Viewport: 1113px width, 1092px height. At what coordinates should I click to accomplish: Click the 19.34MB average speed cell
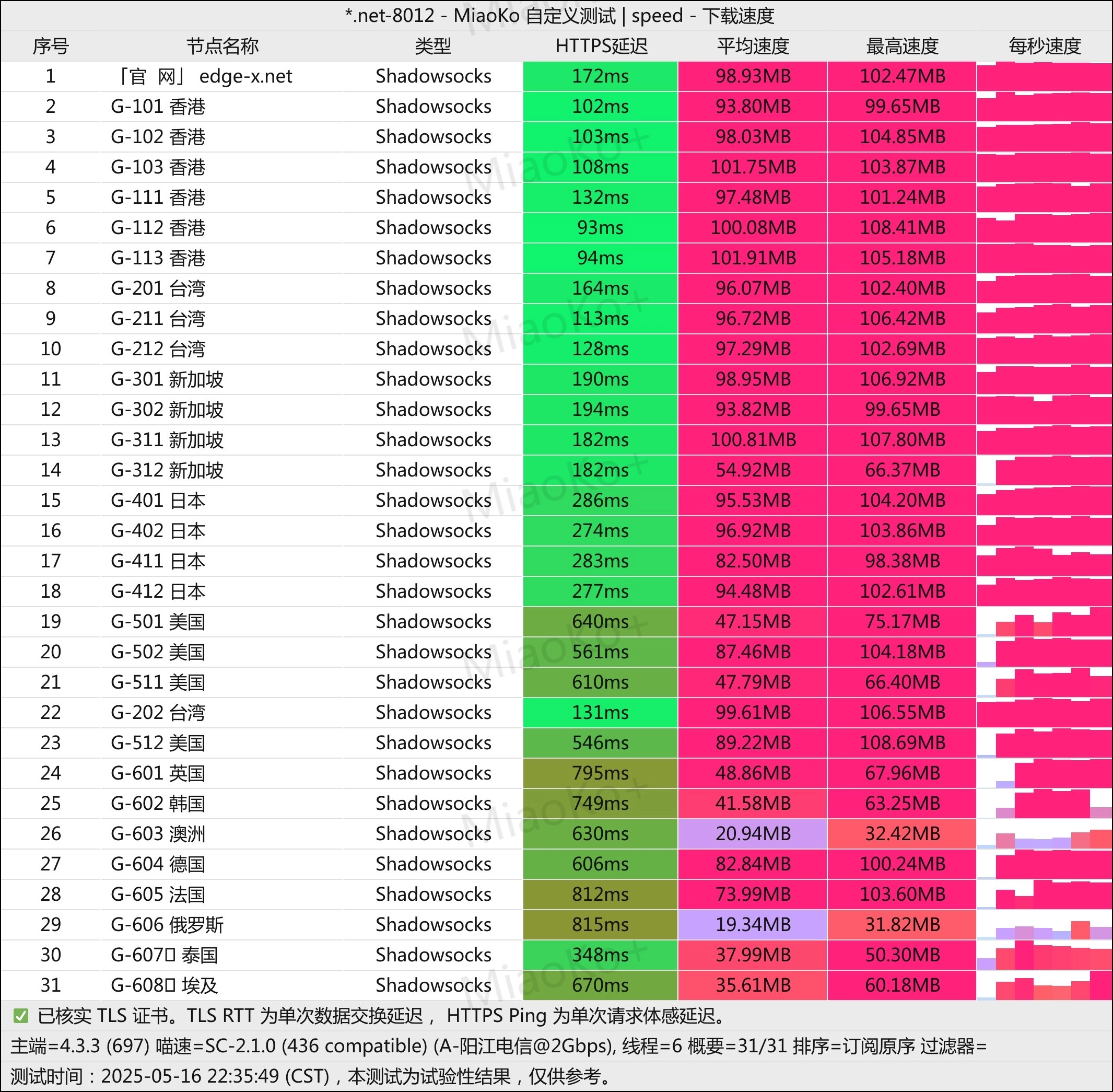(x=752, y=924)
